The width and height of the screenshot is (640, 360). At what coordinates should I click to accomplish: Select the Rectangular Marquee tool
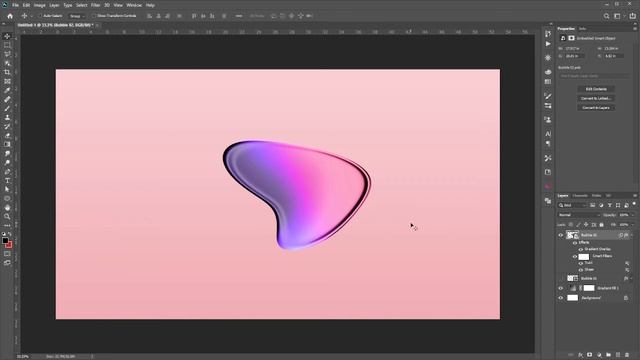[x=7, y=45]
